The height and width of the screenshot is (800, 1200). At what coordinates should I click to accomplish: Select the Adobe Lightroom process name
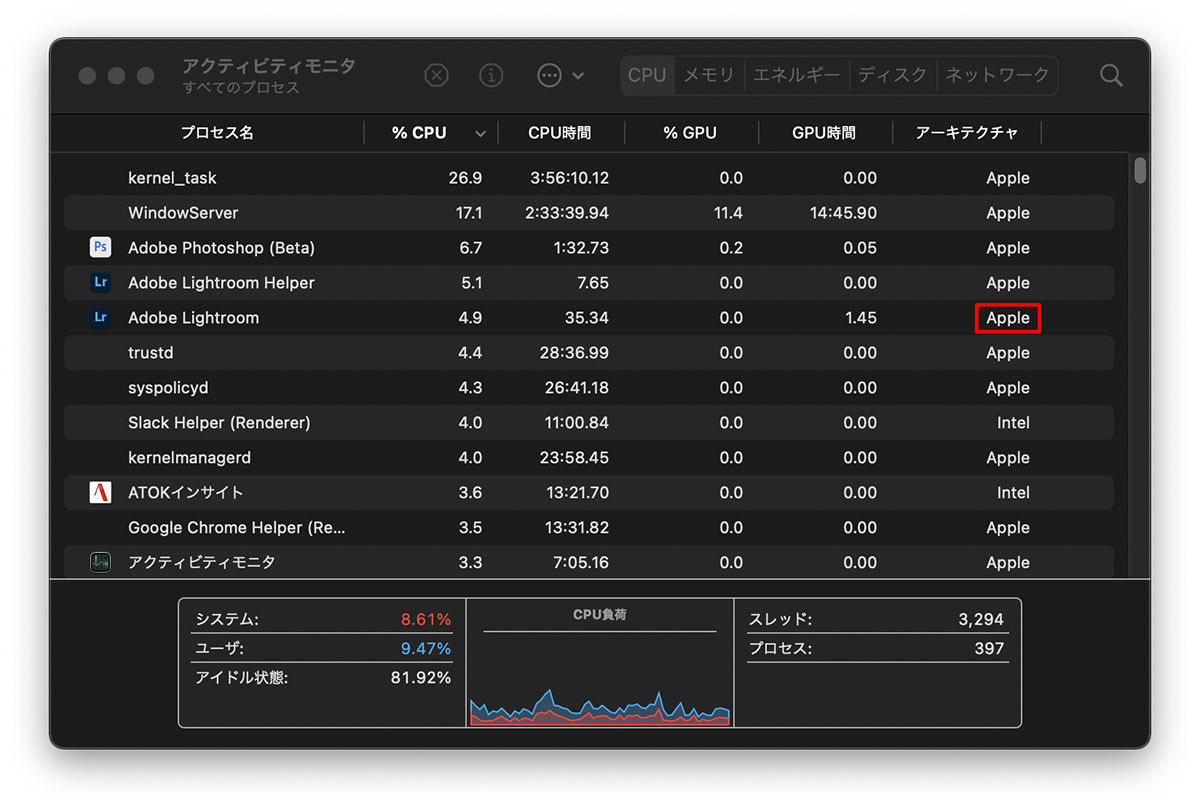coord(193,318)
